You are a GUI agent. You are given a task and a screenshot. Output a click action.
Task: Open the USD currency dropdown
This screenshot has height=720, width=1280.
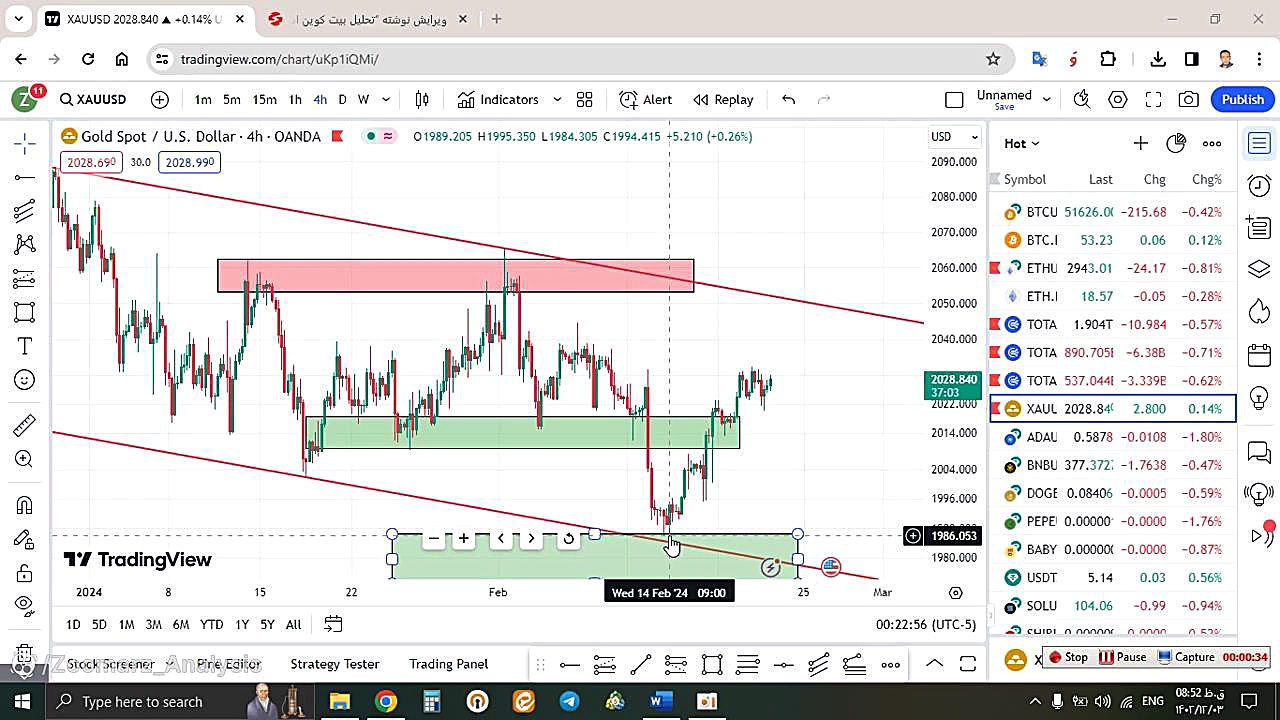pyautogui.click(x=955, y=136)
